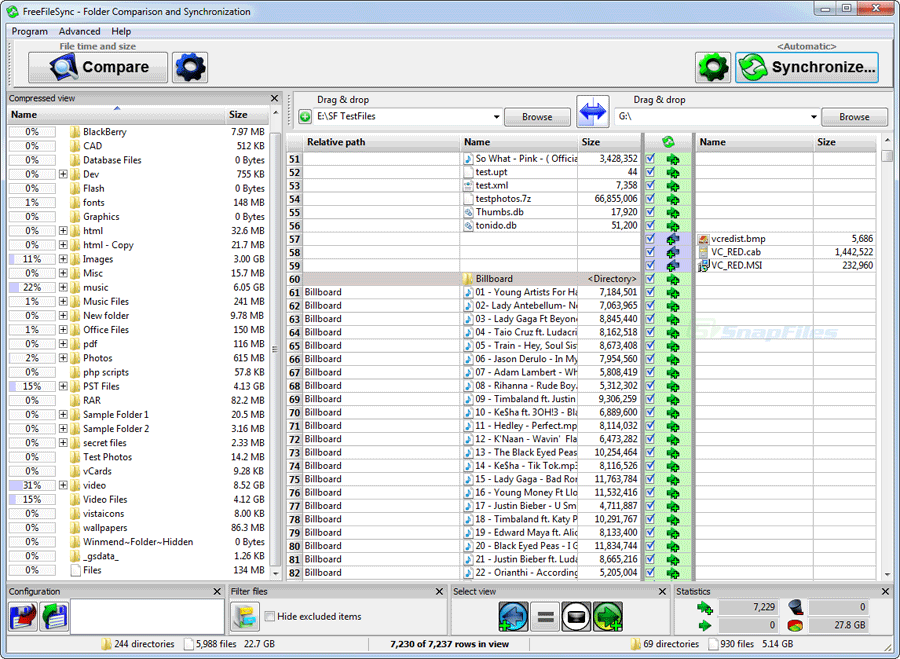Image resolution: width=900 pixels, height=659 pixels.
Task: Click the 31% usage bar for video
Action: tap(32, 486)
